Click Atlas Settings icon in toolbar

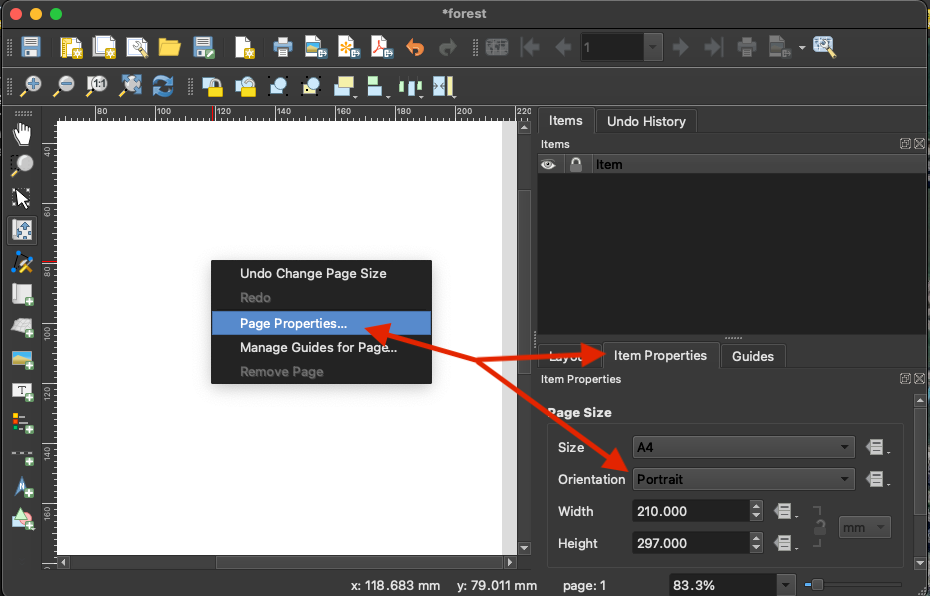coord(824,47)
